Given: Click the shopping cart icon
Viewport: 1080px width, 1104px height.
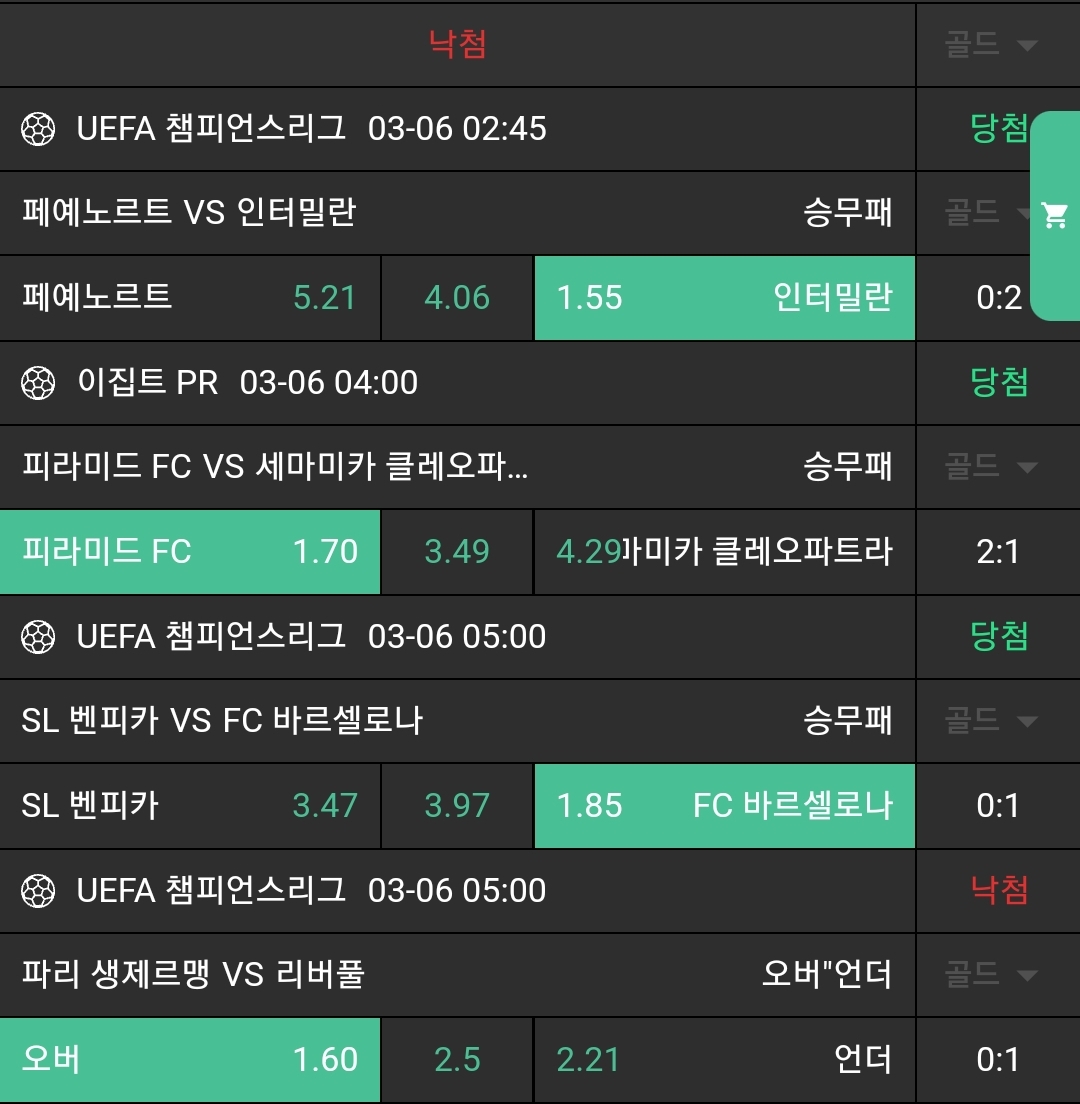Looking at the screenshot, I should click(x=1054, y=215).
